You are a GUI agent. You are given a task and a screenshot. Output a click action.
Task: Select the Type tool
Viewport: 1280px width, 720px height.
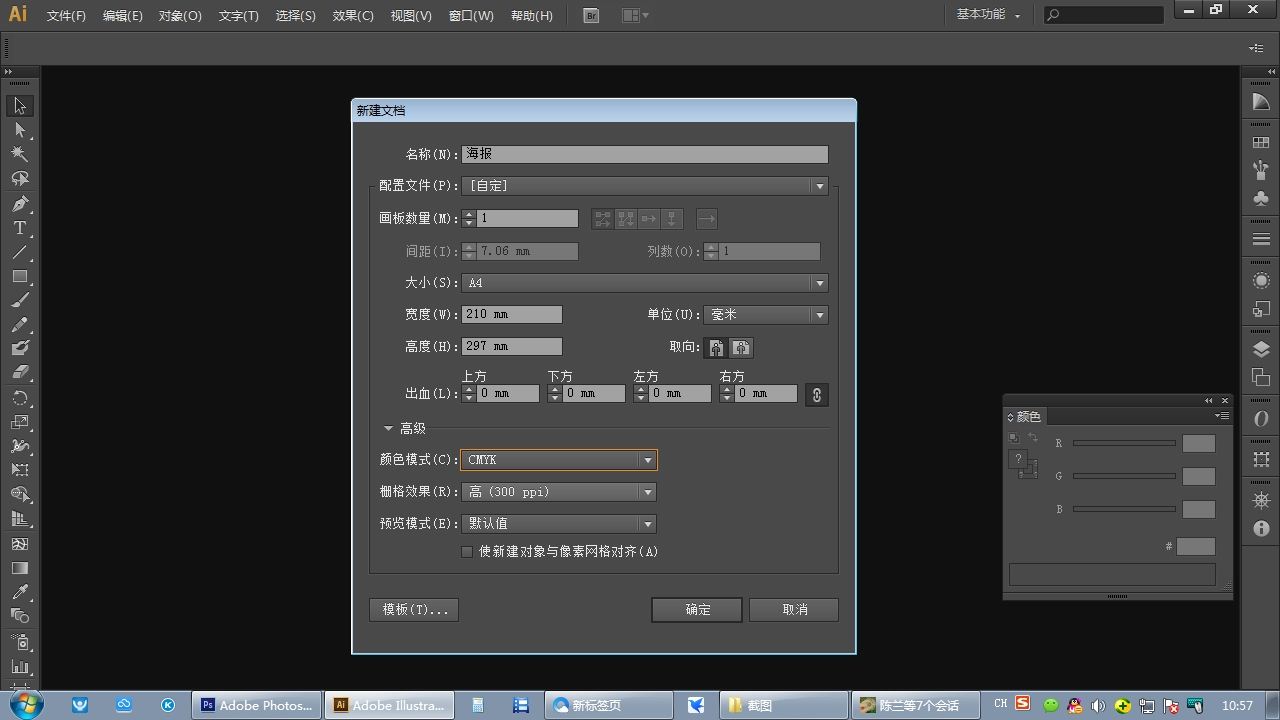pos(20,228)
